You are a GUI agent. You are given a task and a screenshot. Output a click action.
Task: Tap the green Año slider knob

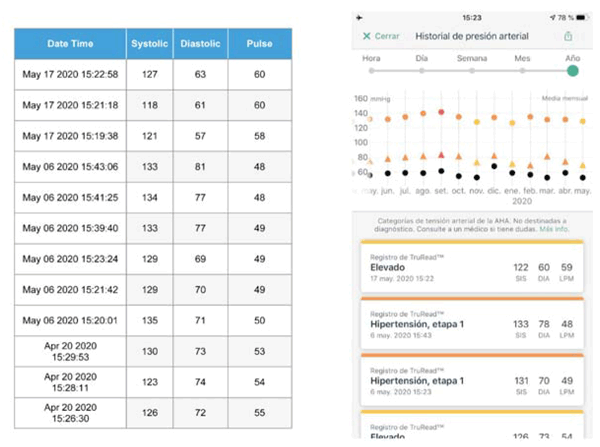point(572,71)
